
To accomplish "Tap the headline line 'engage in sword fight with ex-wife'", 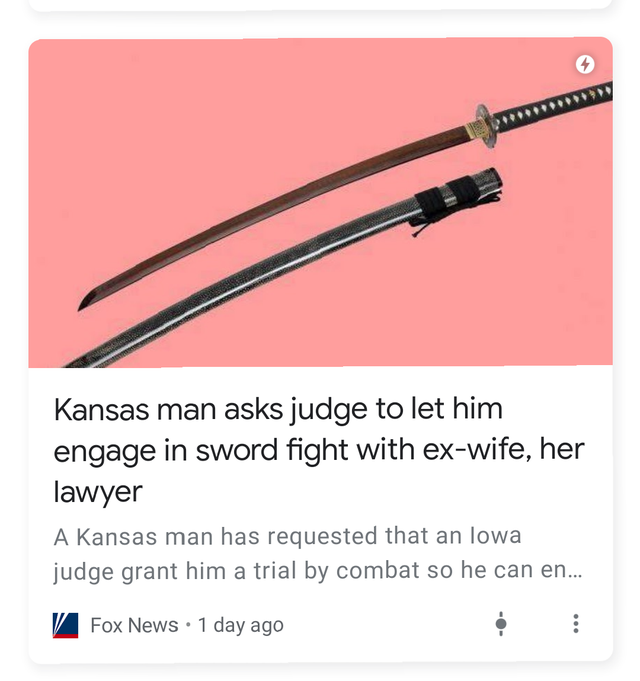I will pyautogui.click(x=319, y=450).
